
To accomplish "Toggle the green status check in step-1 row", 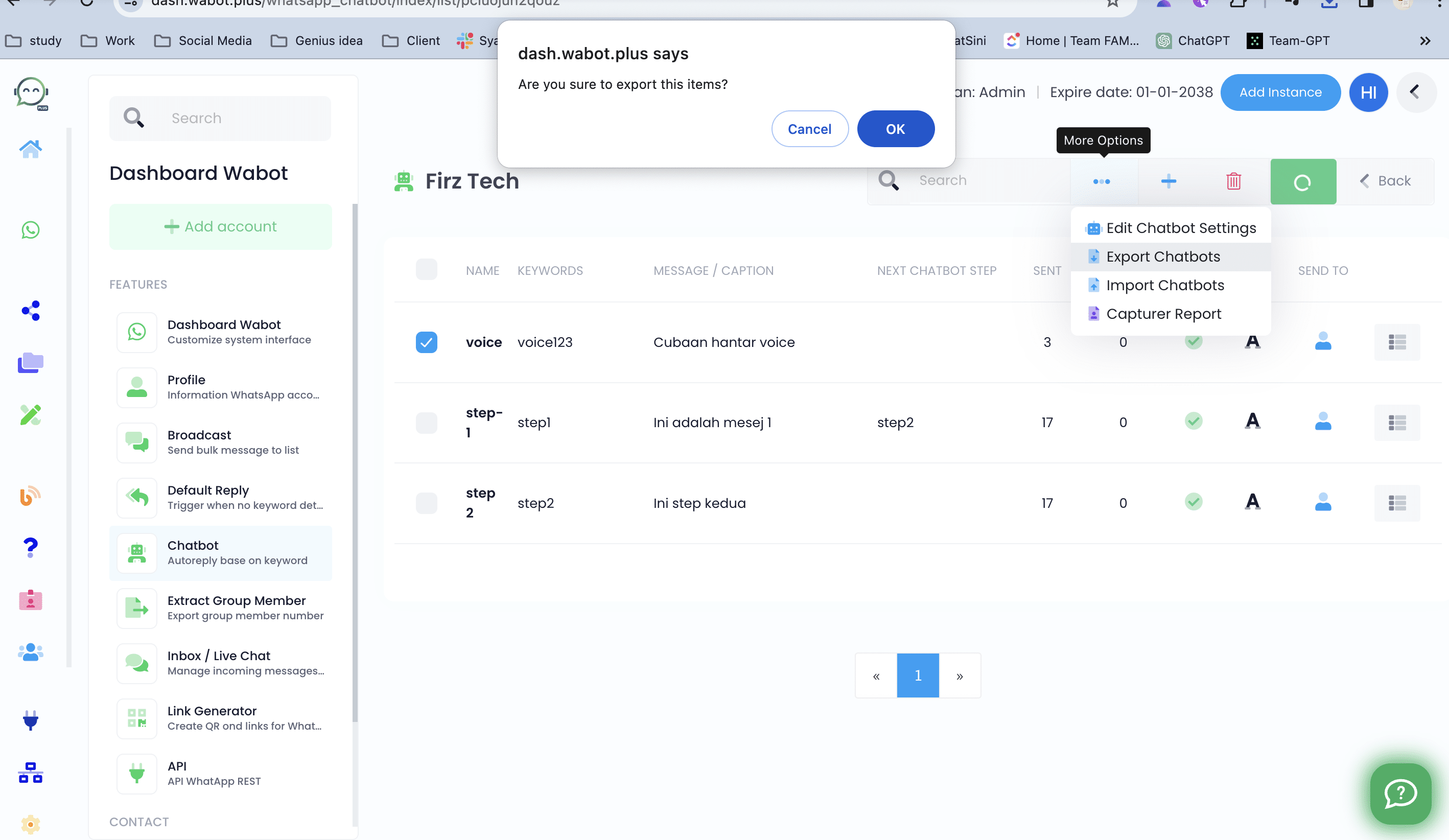I will pos(1194,422).
